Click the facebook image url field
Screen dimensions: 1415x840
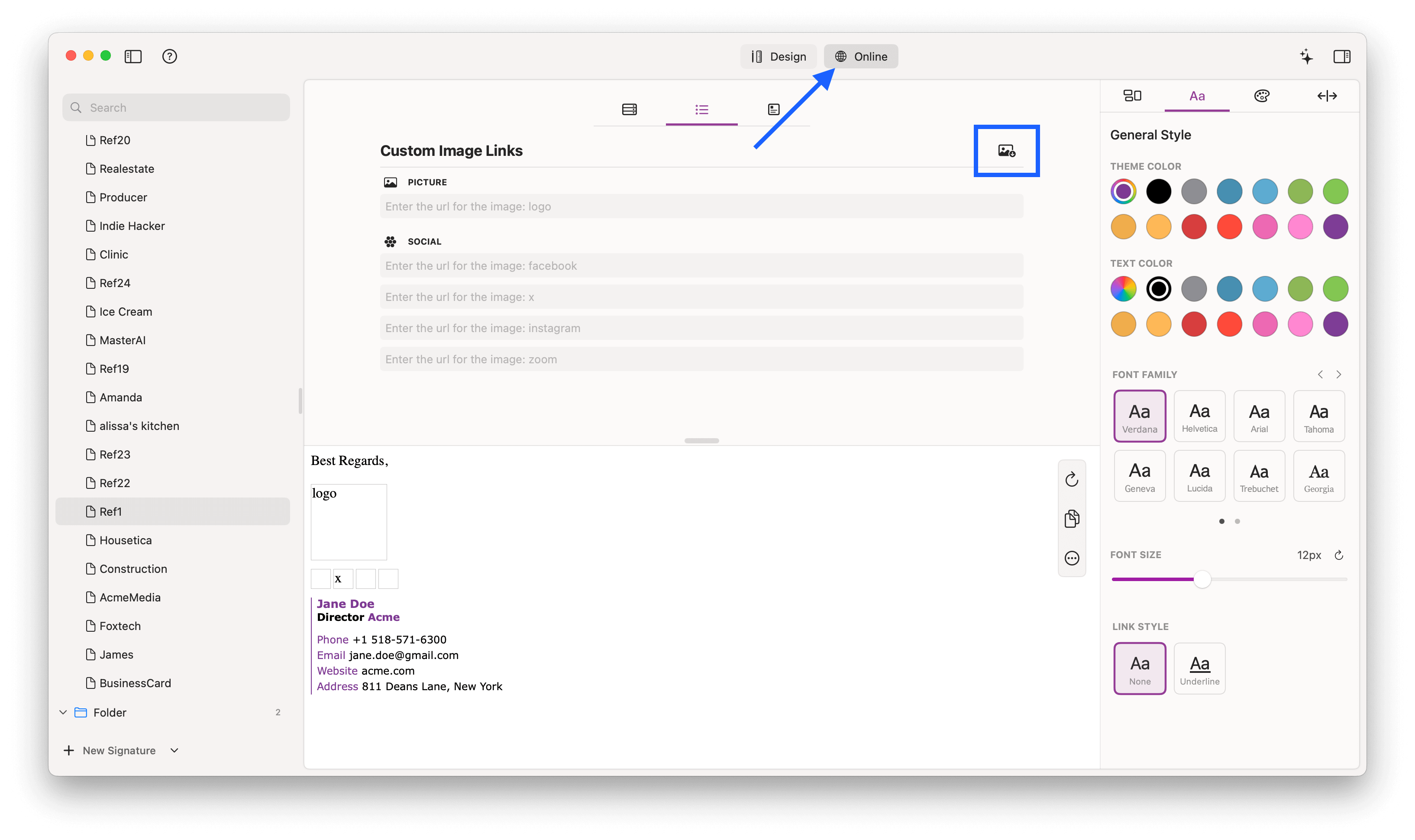(x=701, y=265)
